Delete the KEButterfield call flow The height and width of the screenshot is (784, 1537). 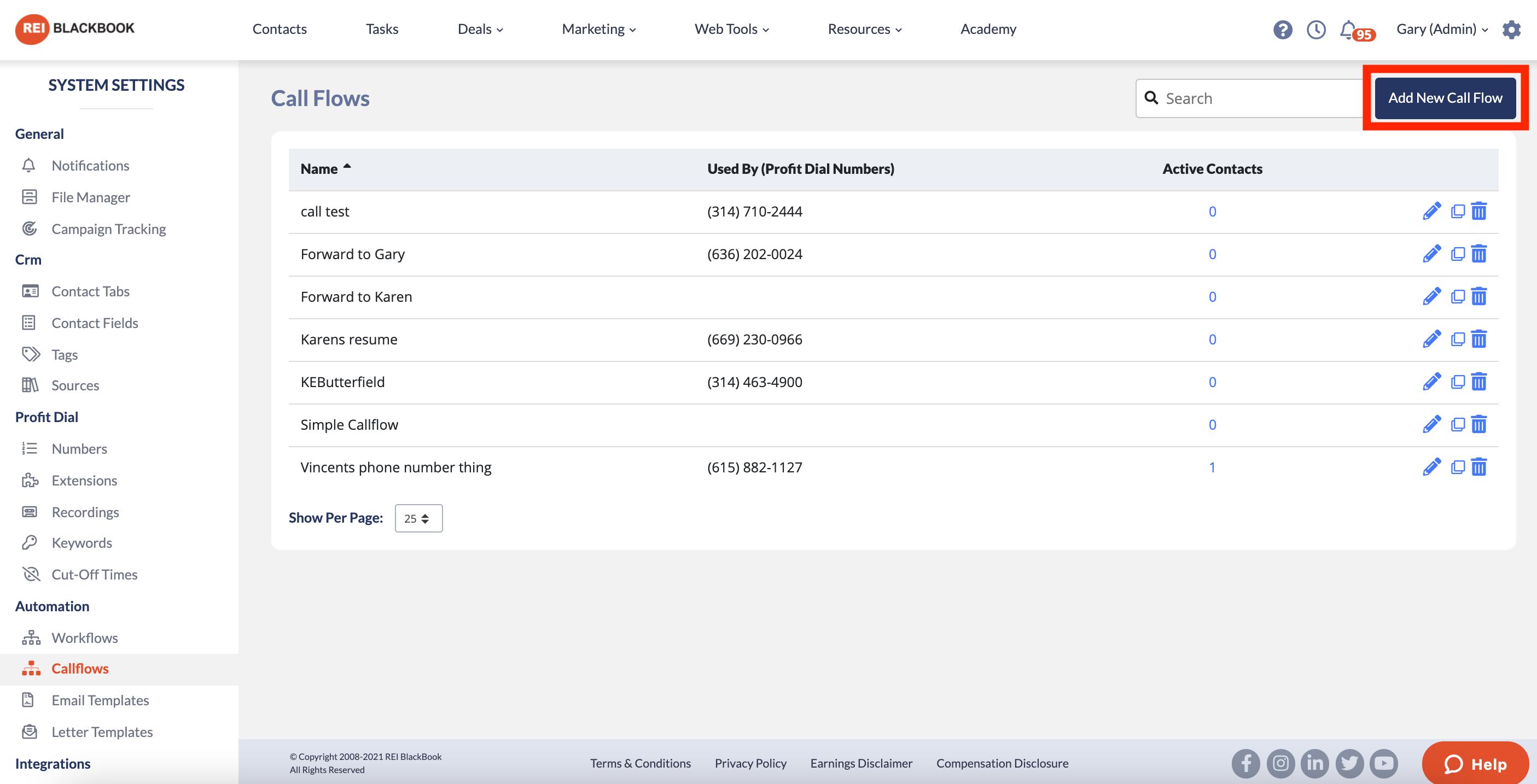pyautogui.click(x=1478, y=382)
